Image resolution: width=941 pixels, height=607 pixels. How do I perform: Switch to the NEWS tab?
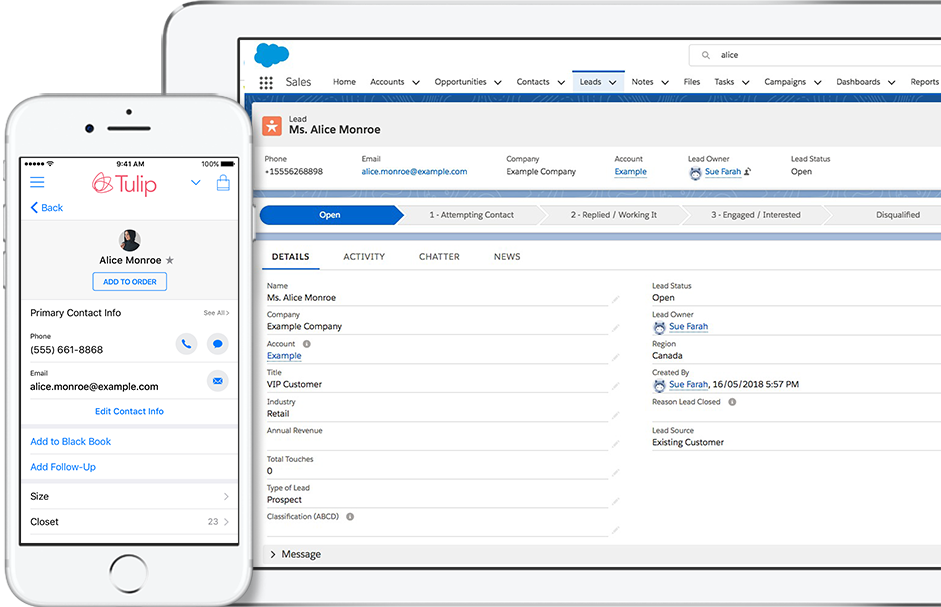507,257
